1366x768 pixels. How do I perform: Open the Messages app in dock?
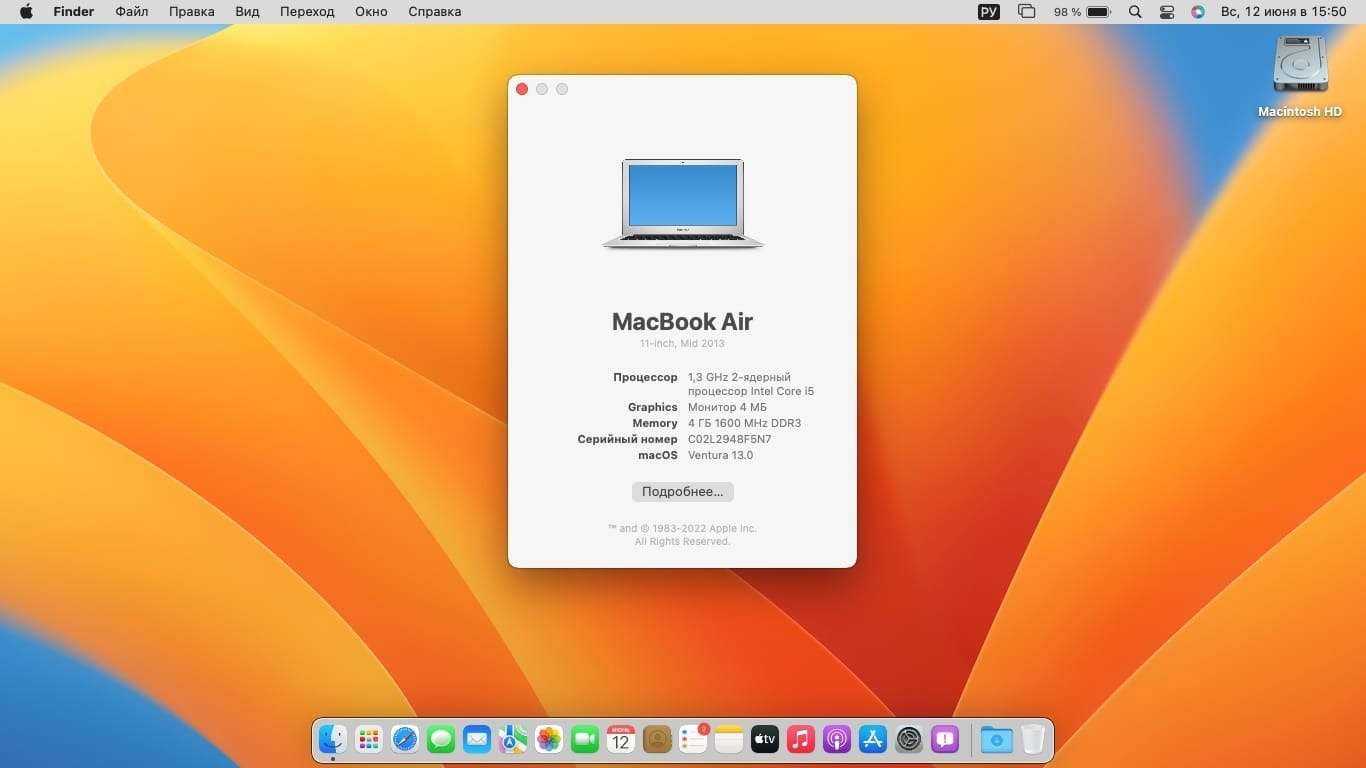[x=441, y=739]
